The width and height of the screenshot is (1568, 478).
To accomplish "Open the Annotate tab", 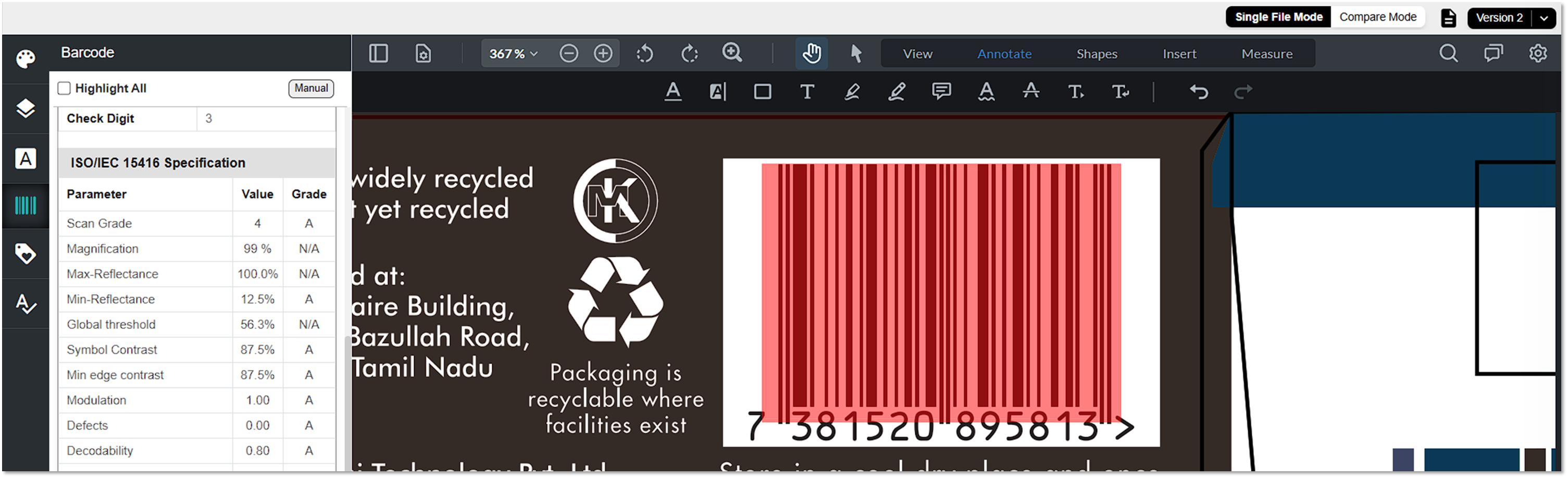I will [x=1004, y=54].
